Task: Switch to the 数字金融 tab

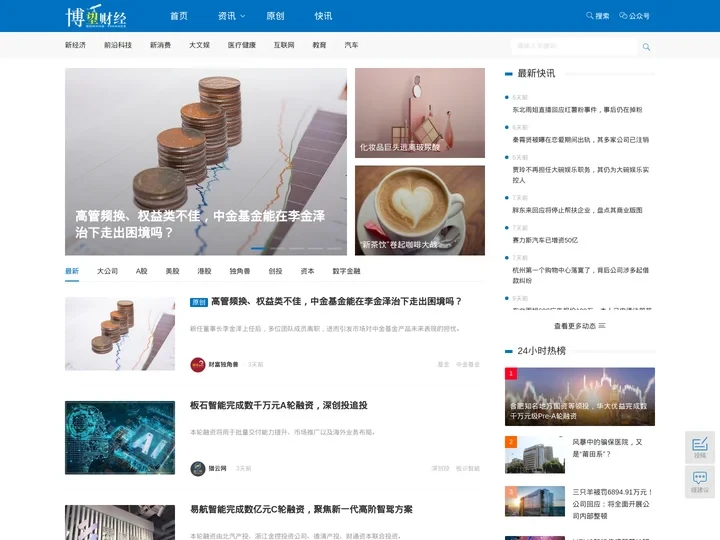Action: 346,271
